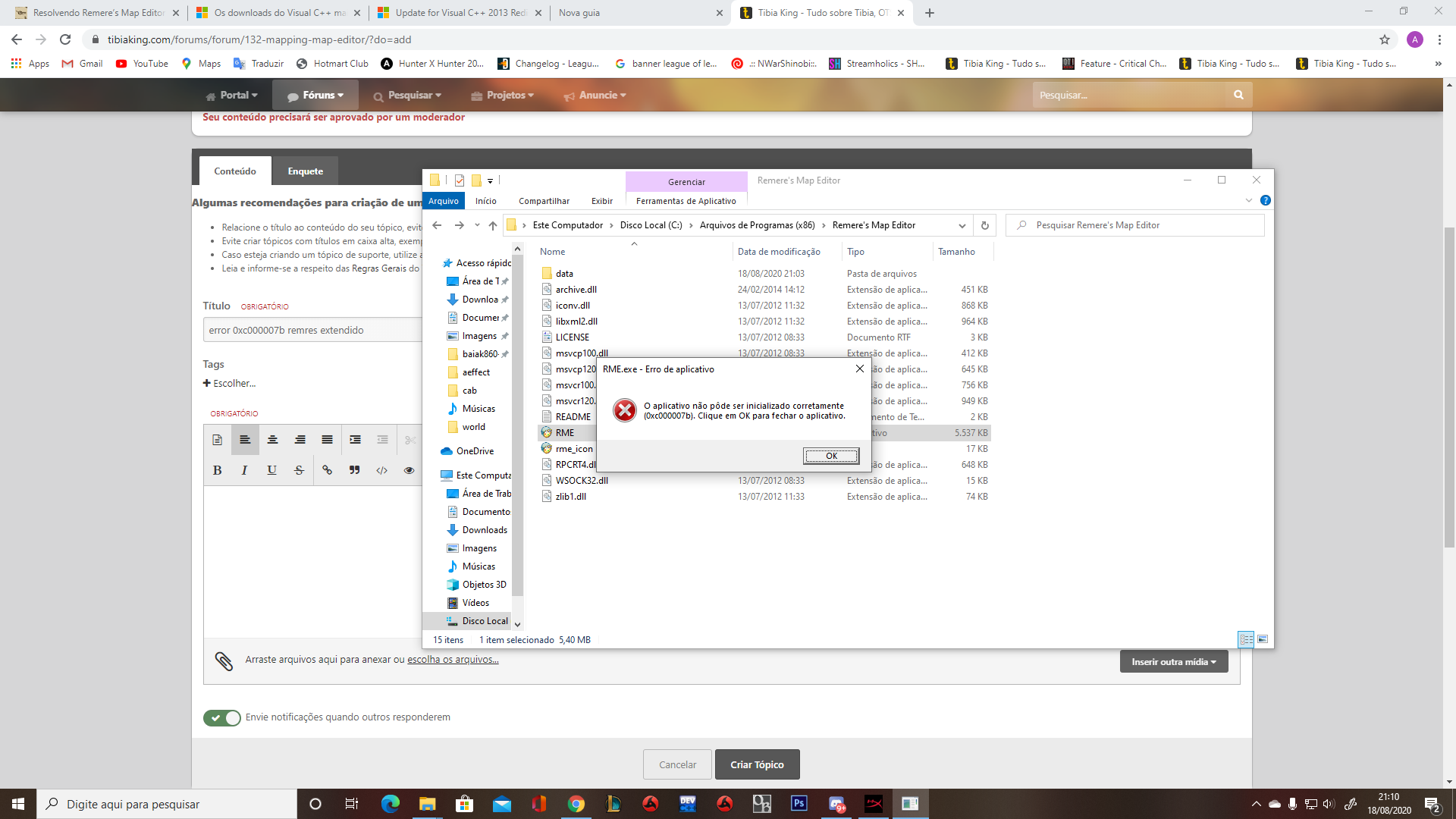Open the Exibir ribbon tab
Screen dimensions: 1456x819
[601, 201]
